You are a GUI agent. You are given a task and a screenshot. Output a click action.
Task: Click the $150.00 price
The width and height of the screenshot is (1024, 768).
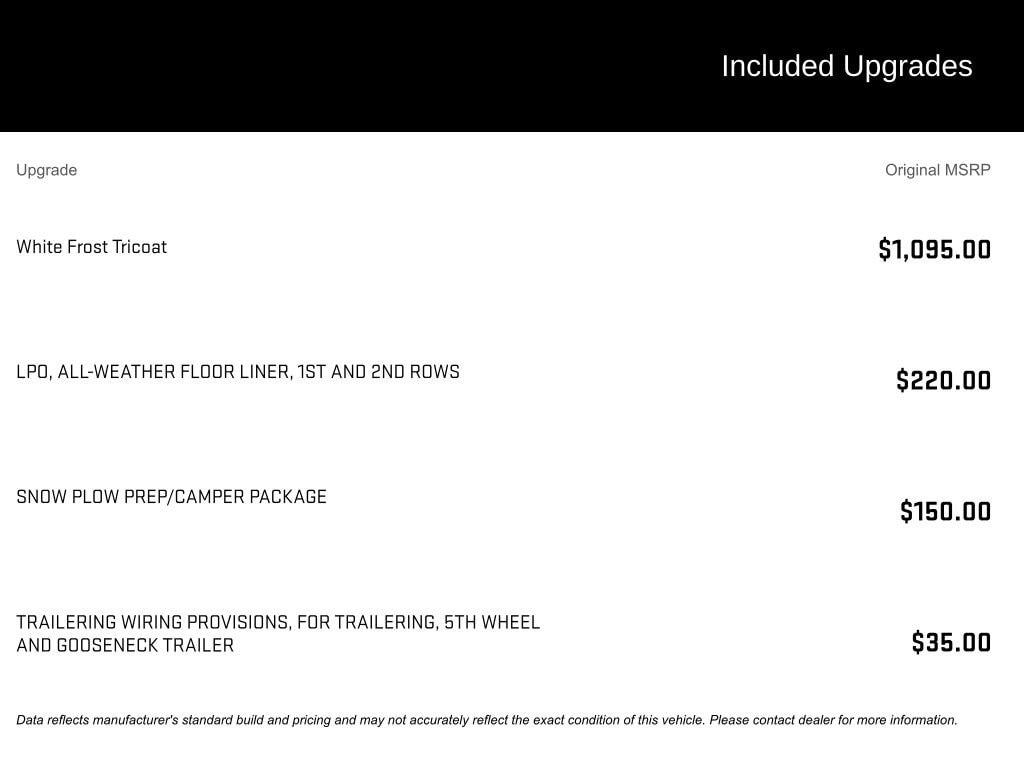click(x=945, y=511)
